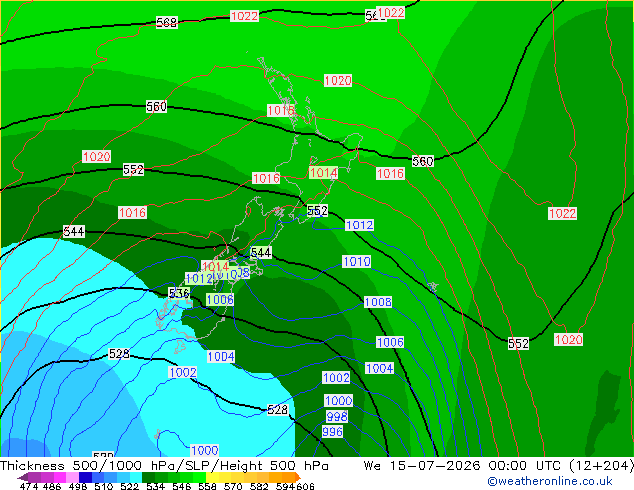Click the 1022 label on the eastern side of the map
The image size is (634, 490).
pos(562,213)
